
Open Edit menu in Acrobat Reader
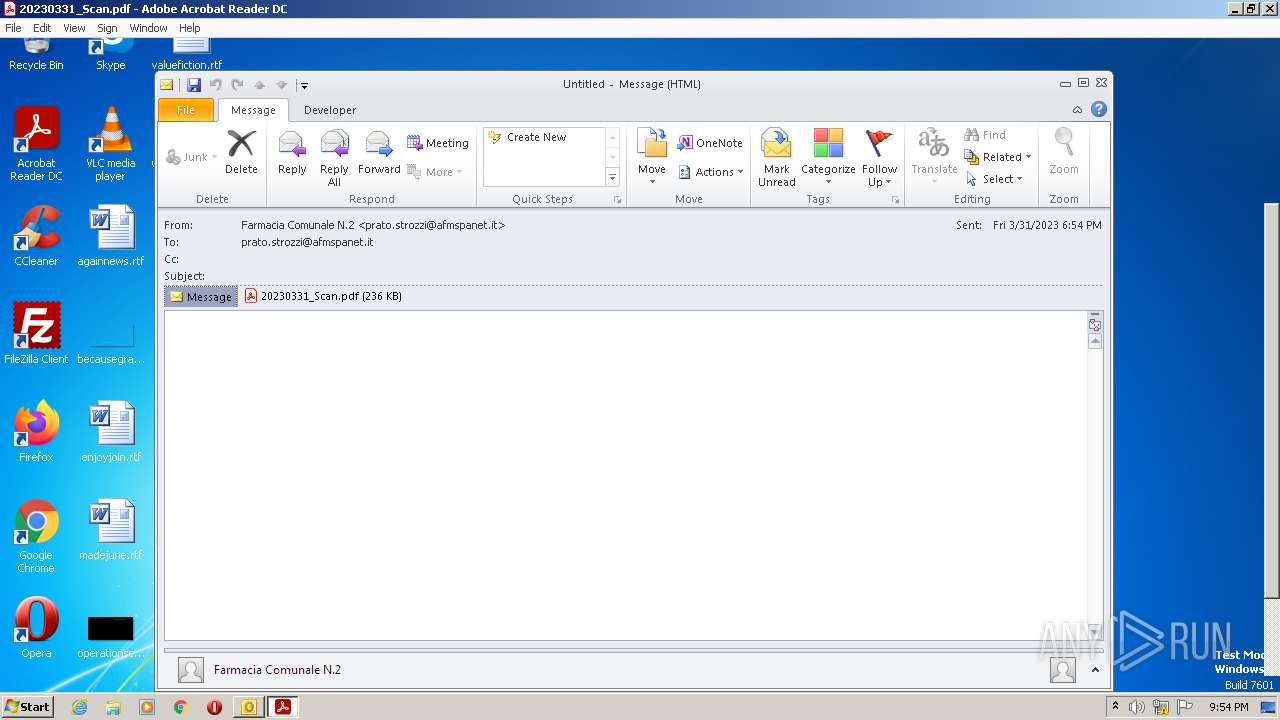[x=42, y=28]
